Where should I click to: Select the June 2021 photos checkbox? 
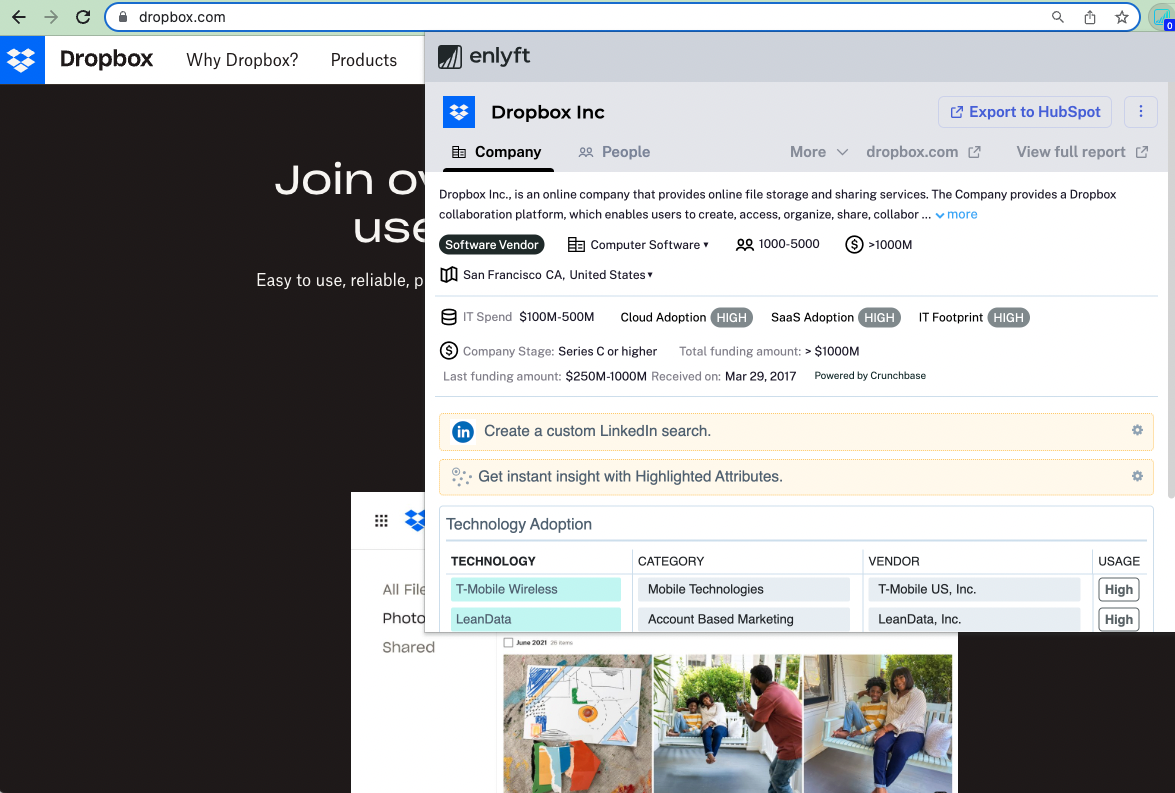tap(508, 642)
